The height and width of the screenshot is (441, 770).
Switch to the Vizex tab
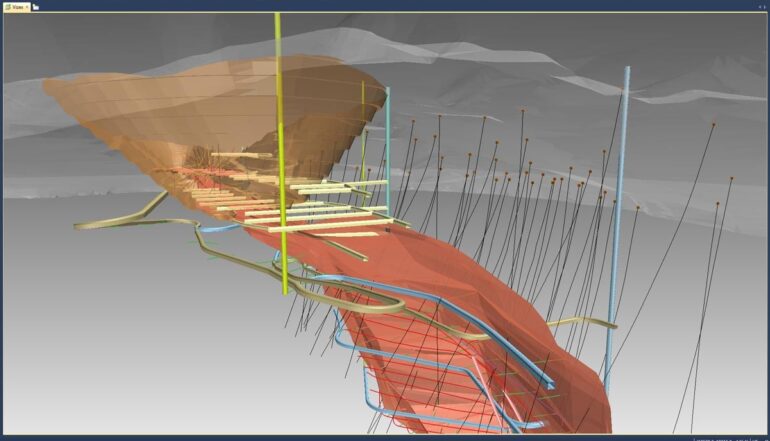point(14,6)
